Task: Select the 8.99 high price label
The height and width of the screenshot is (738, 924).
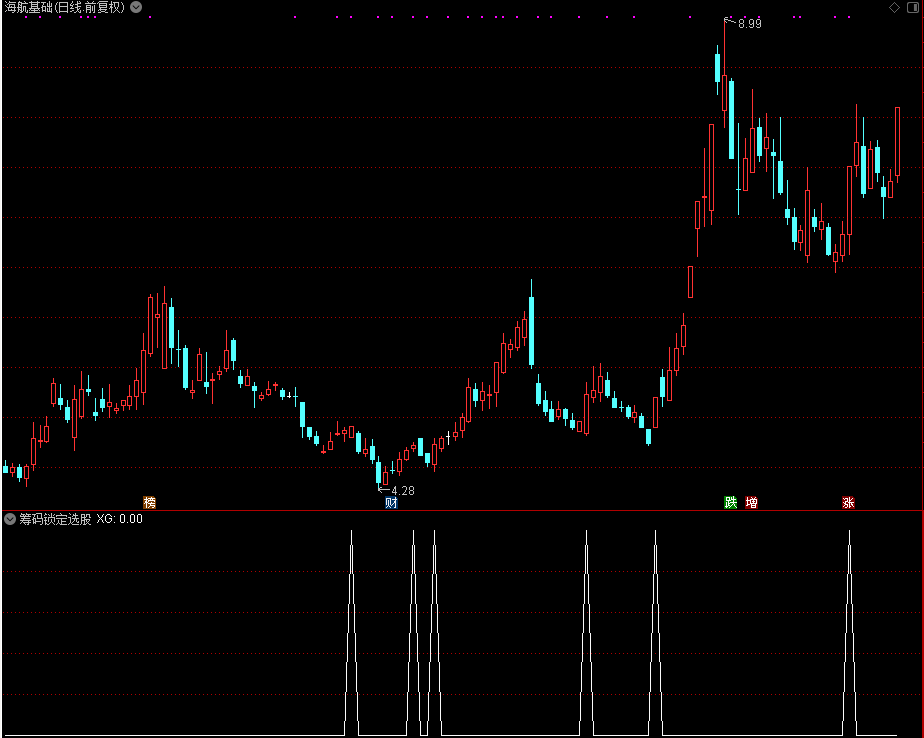Action: [x=750, y=24]
